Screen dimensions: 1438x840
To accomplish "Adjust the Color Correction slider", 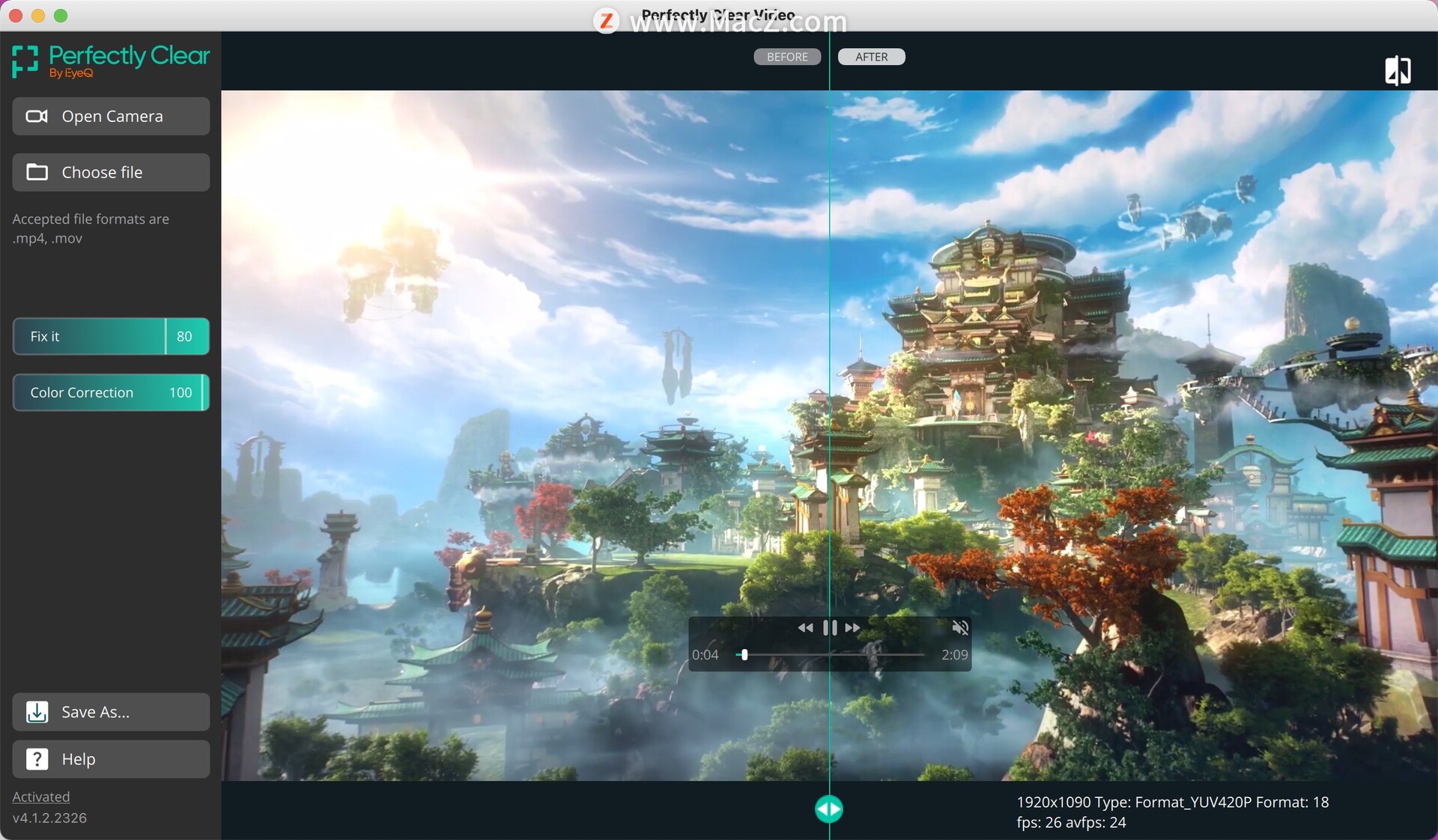I will (x=111, y=392).
